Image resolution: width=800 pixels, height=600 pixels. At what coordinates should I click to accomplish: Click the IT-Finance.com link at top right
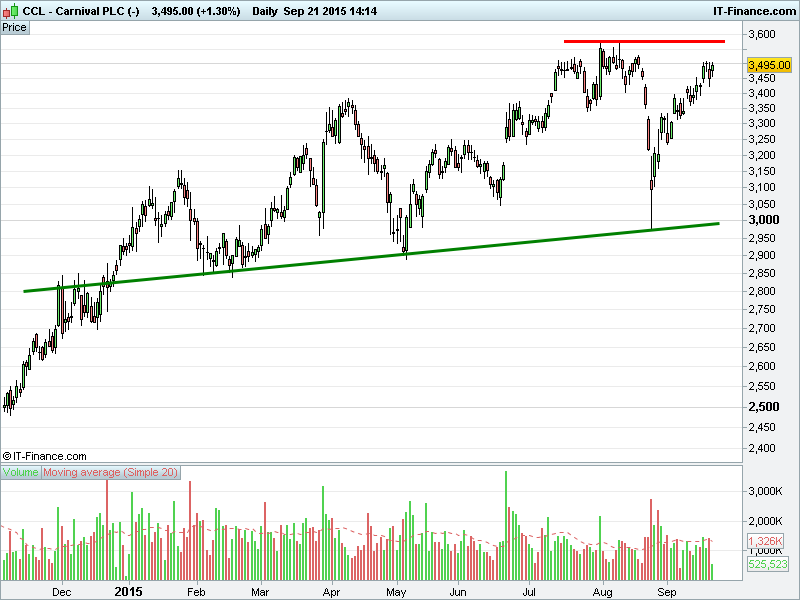coord(753,10)
